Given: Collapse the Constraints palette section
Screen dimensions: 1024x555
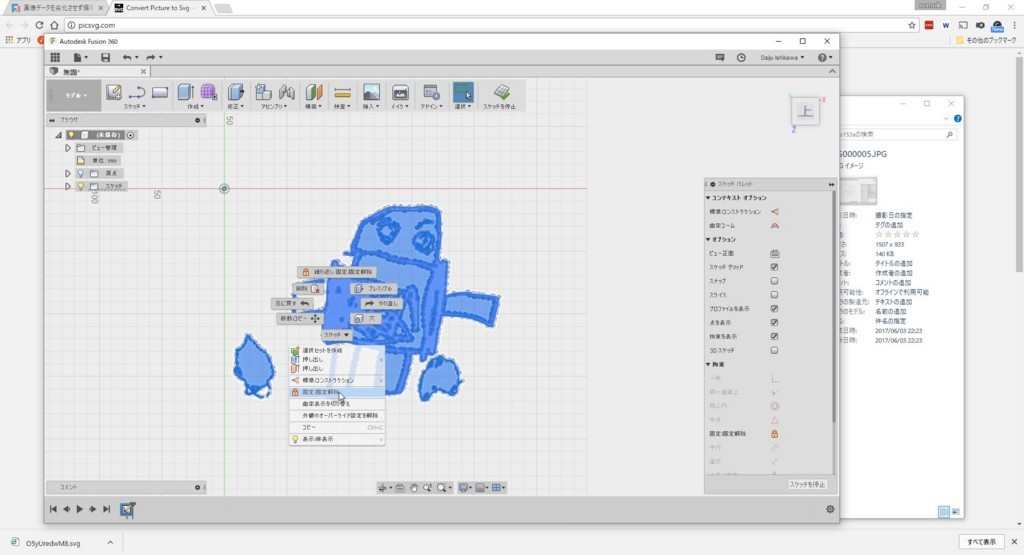Looking at the screenshot, I should click(709, 364).
